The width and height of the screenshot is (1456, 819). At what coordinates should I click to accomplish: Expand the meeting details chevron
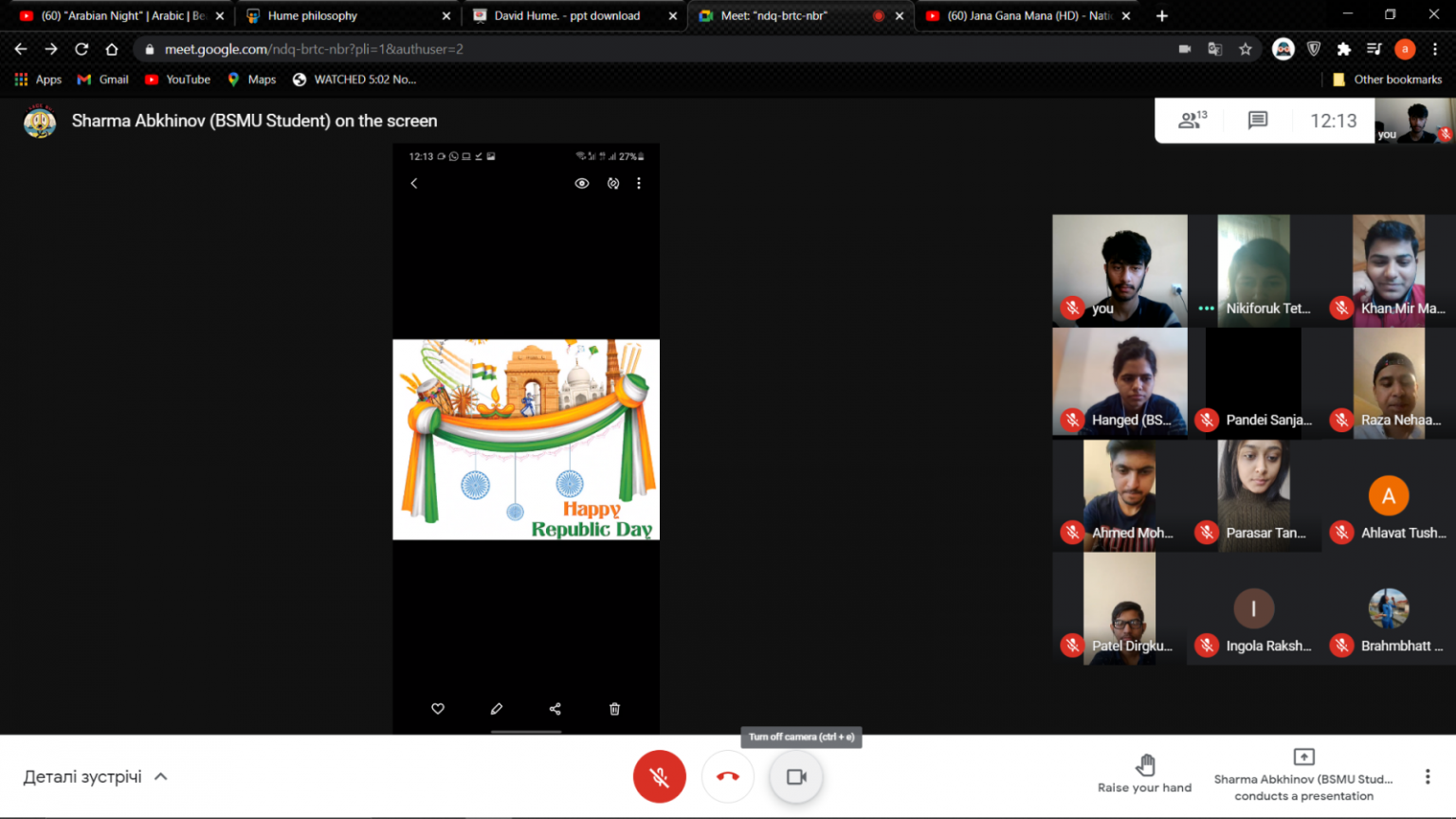click(x=161, y=776)
